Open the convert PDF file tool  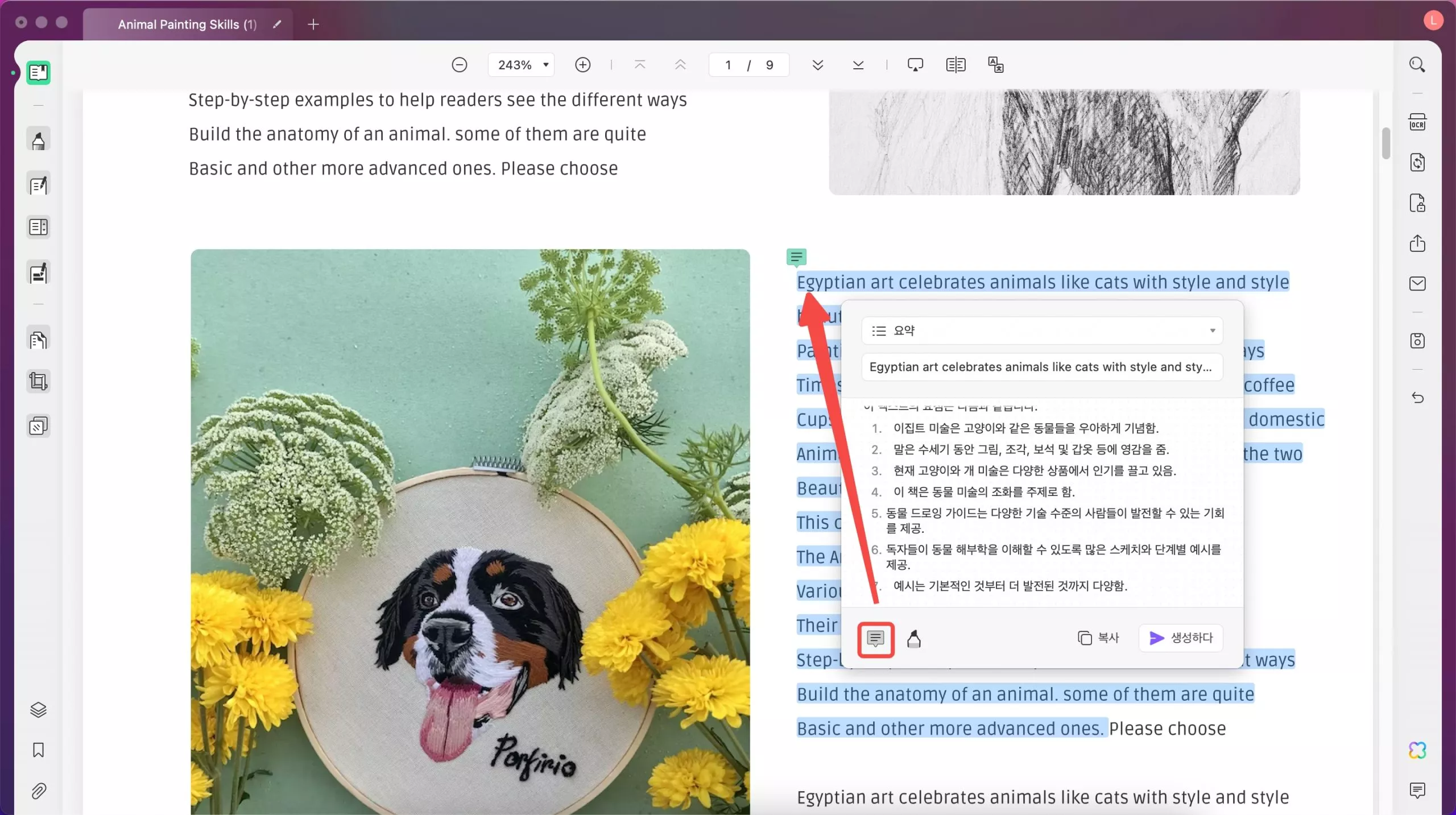tap(1417, 163)
